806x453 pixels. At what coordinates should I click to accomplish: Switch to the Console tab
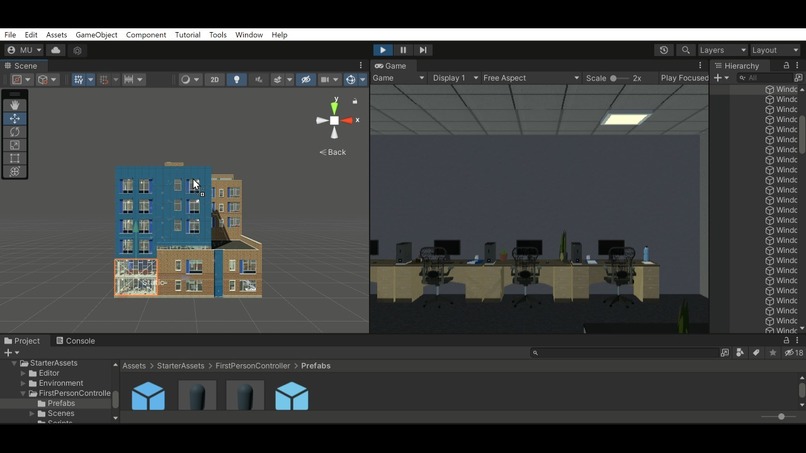pos(76,340)
